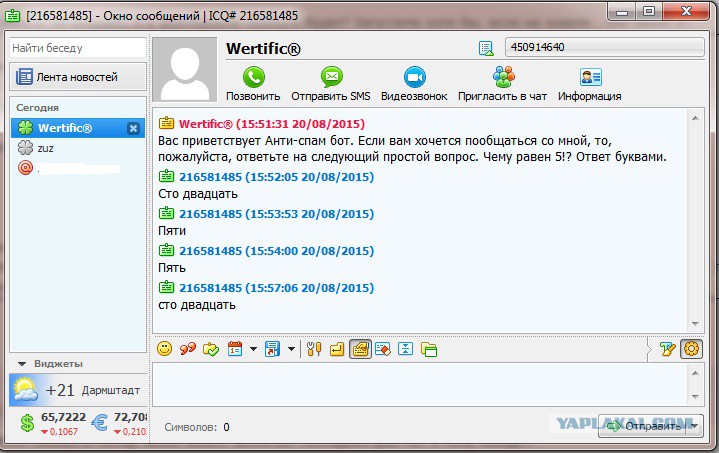Click the lowercase message "сто двадцать"

tap(197, 305)
